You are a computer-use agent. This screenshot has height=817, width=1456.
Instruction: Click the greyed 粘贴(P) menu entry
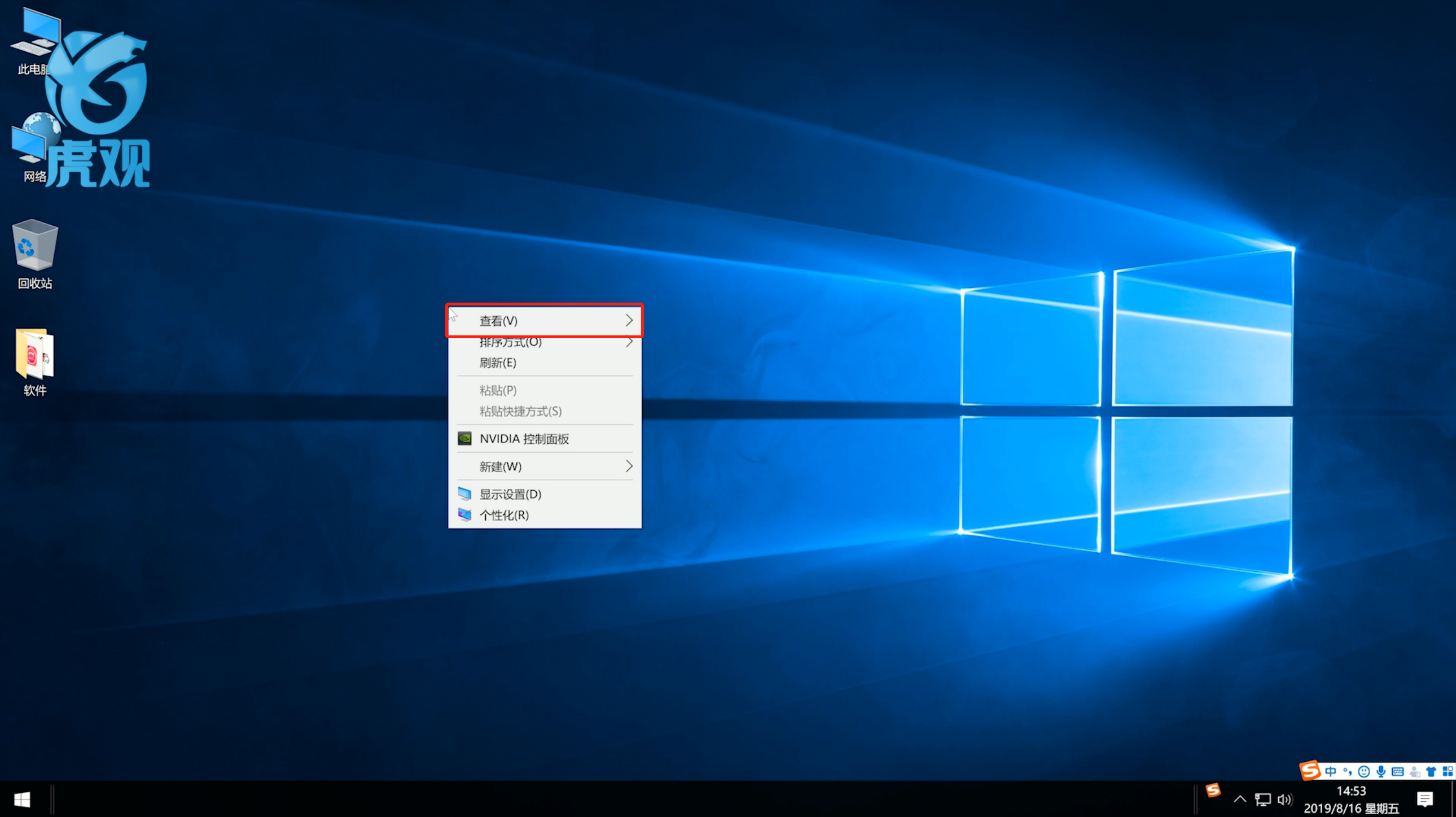tap(545, 390)
